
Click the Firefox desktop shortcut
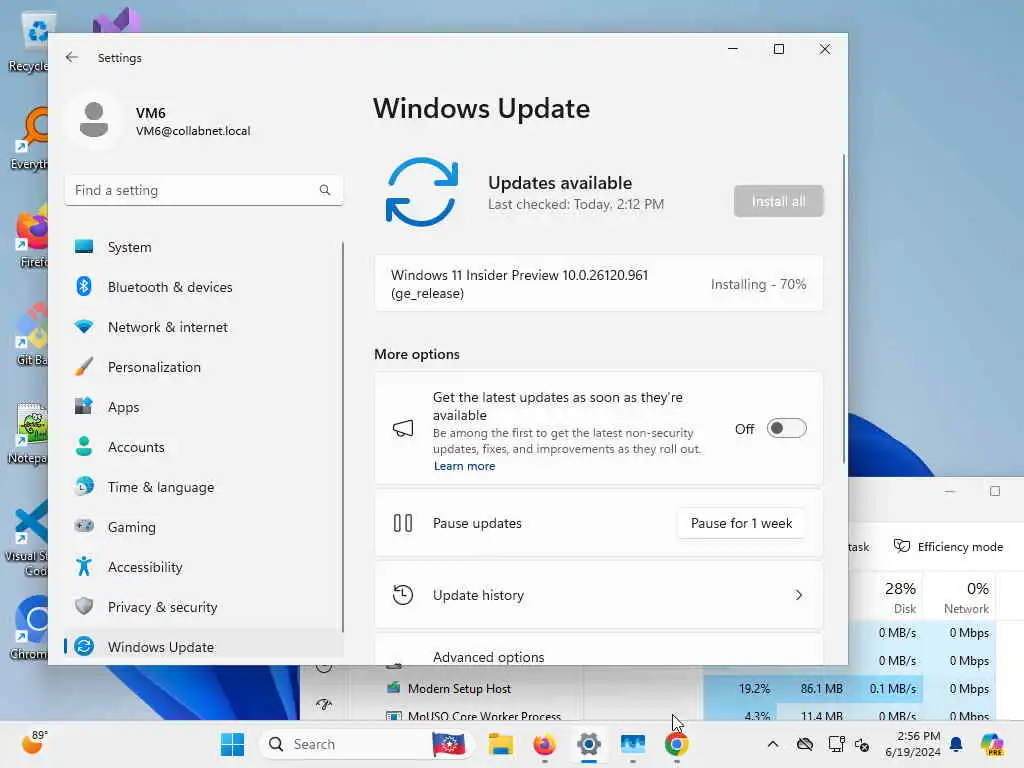(30, 238)
